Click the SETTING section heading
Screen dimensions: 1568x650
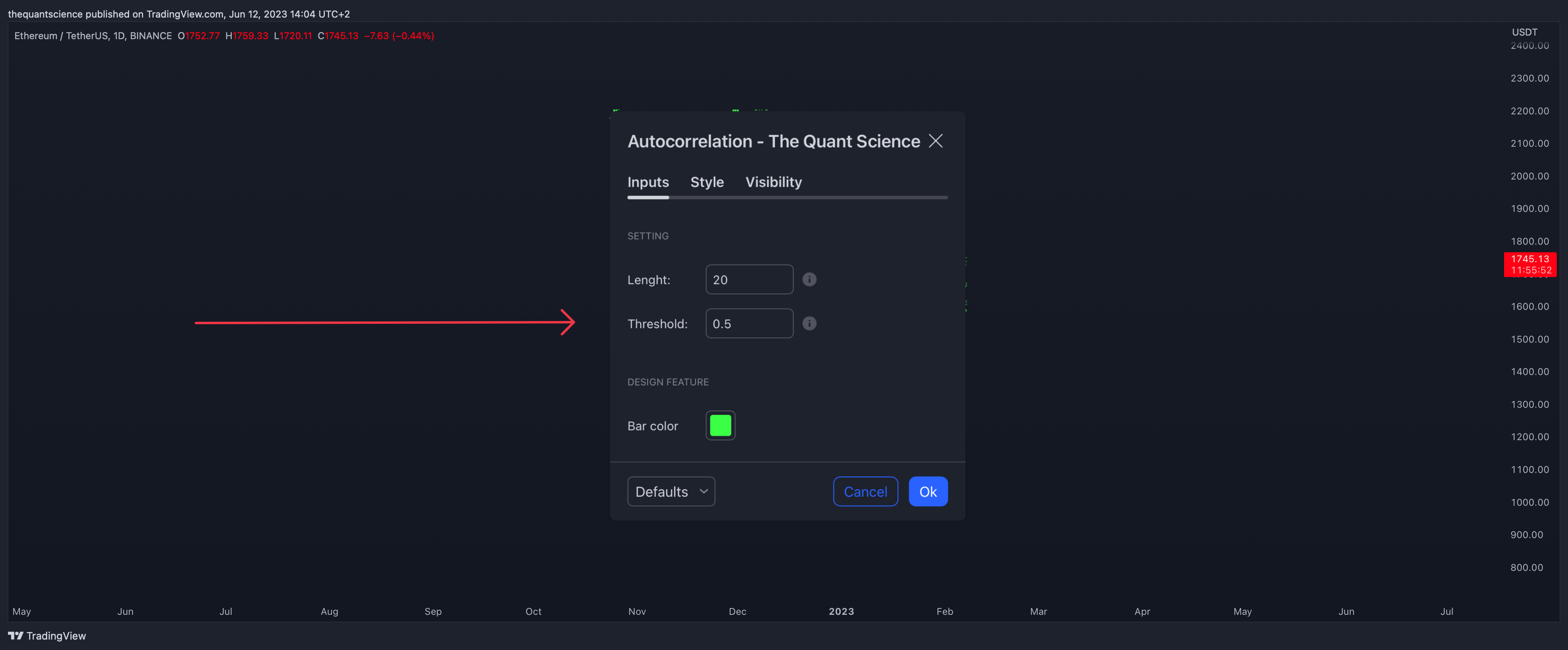pyautogui.click(x=648, y=236)
